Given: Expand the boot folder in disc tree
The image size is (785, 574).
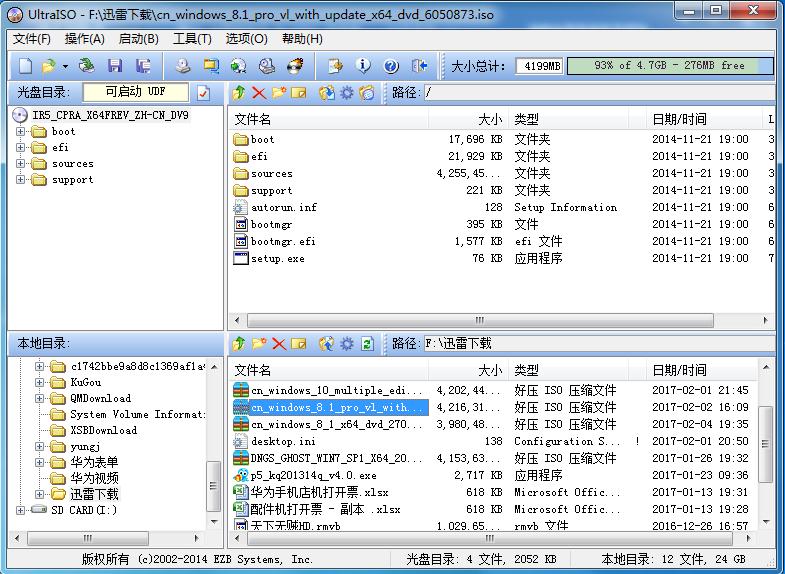Looking at the screenshot, I should pyautogui.click(x=20, y=132).
